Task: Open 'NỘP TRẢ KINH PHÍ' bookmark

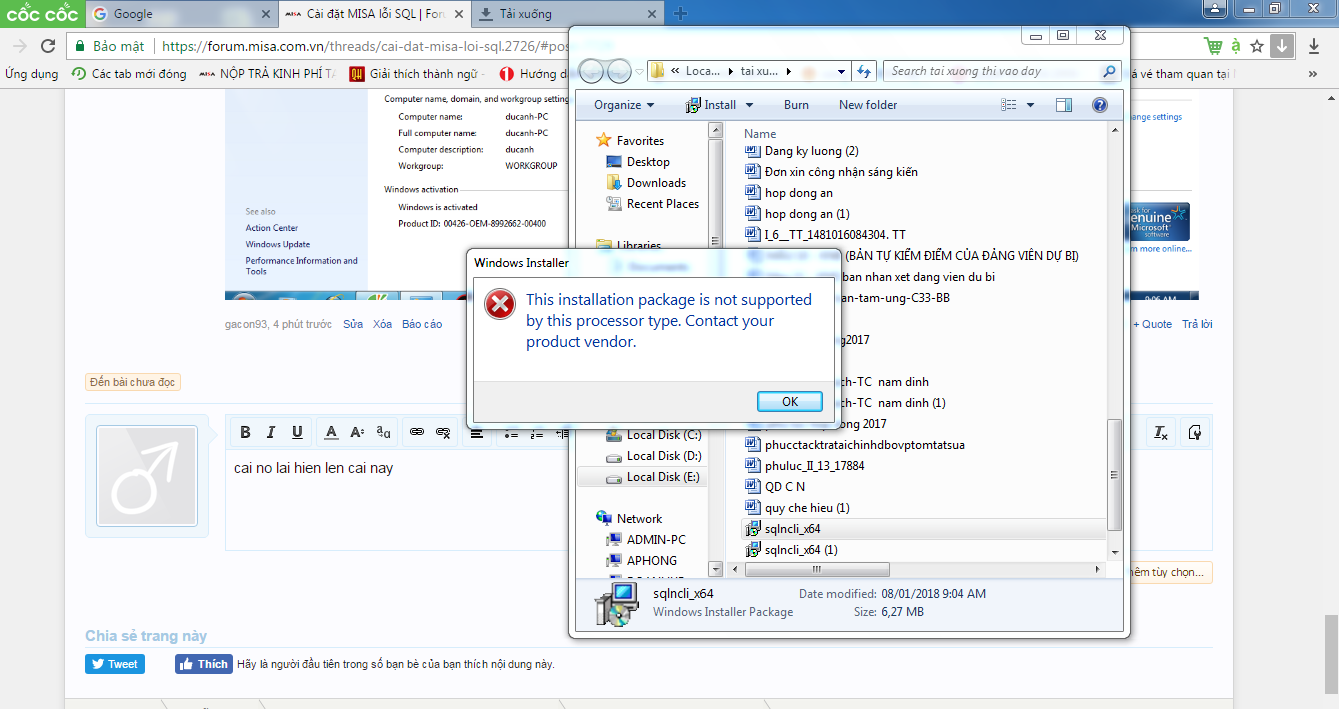Action: (268, 74)
